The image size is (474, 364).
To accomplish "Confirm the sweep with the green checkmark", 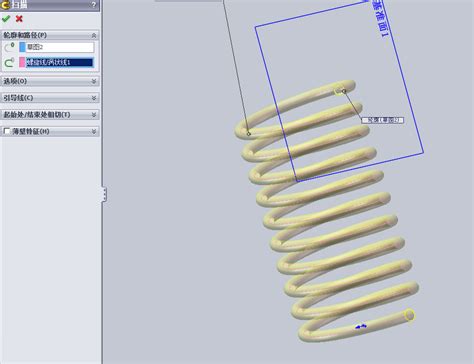I will (6, 19).
